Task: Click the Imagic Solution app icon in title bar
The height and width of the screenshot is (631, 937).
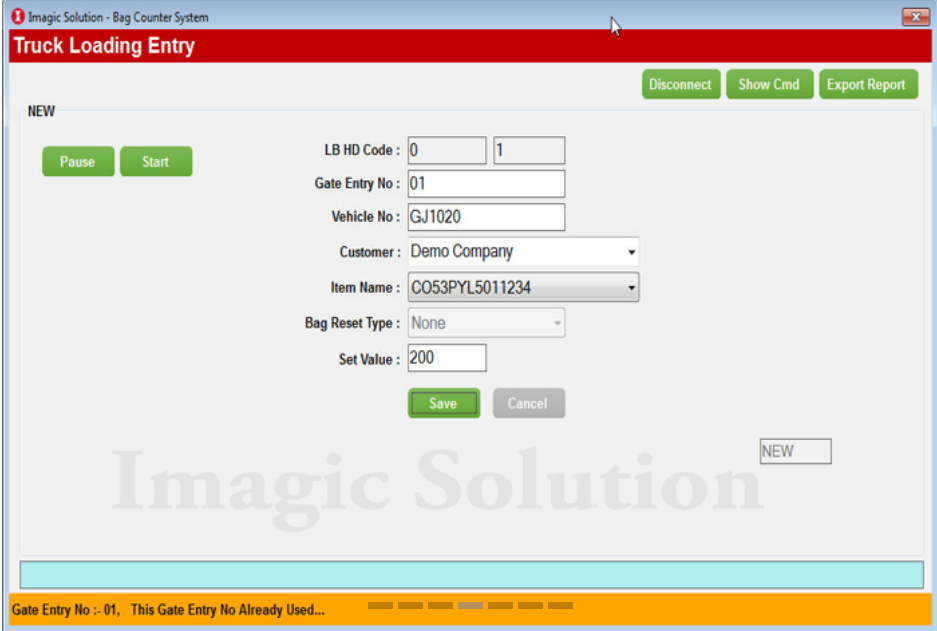Action: pyautogui.click(x=17, y=17)
